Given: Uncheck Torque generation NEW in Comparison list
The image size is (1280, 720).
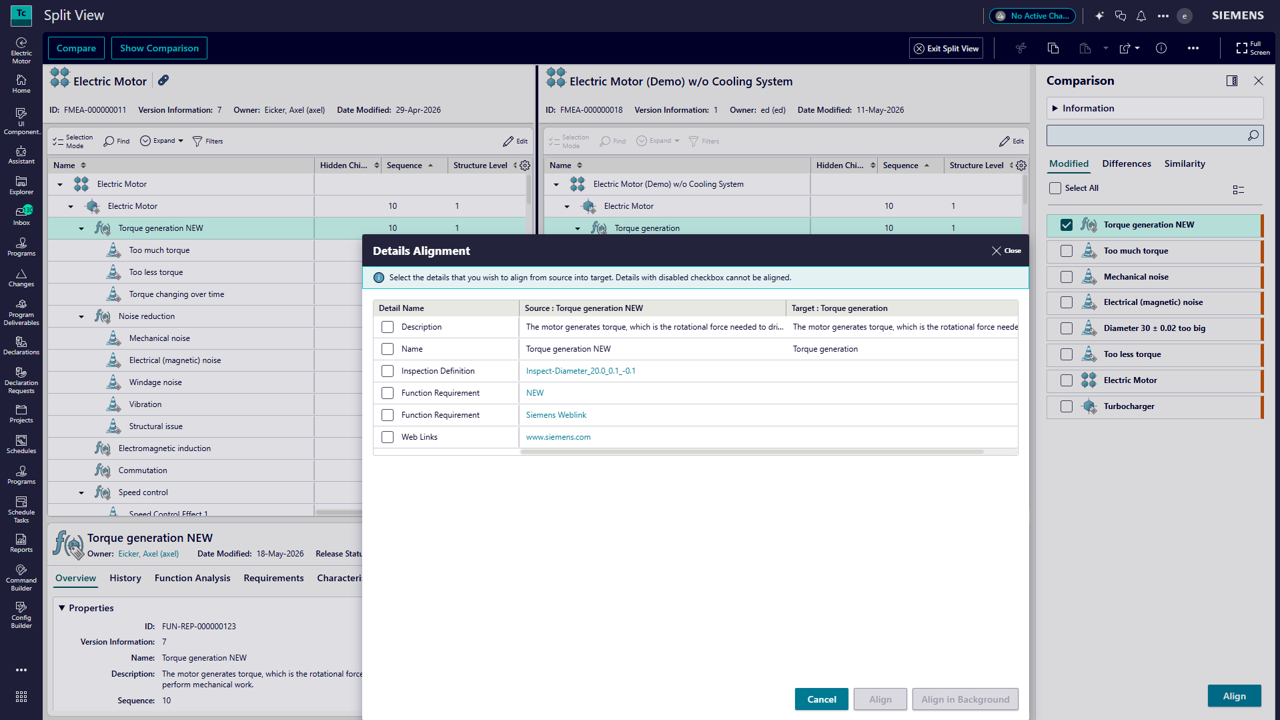Looking at the screenshot, I should 1066,225.
